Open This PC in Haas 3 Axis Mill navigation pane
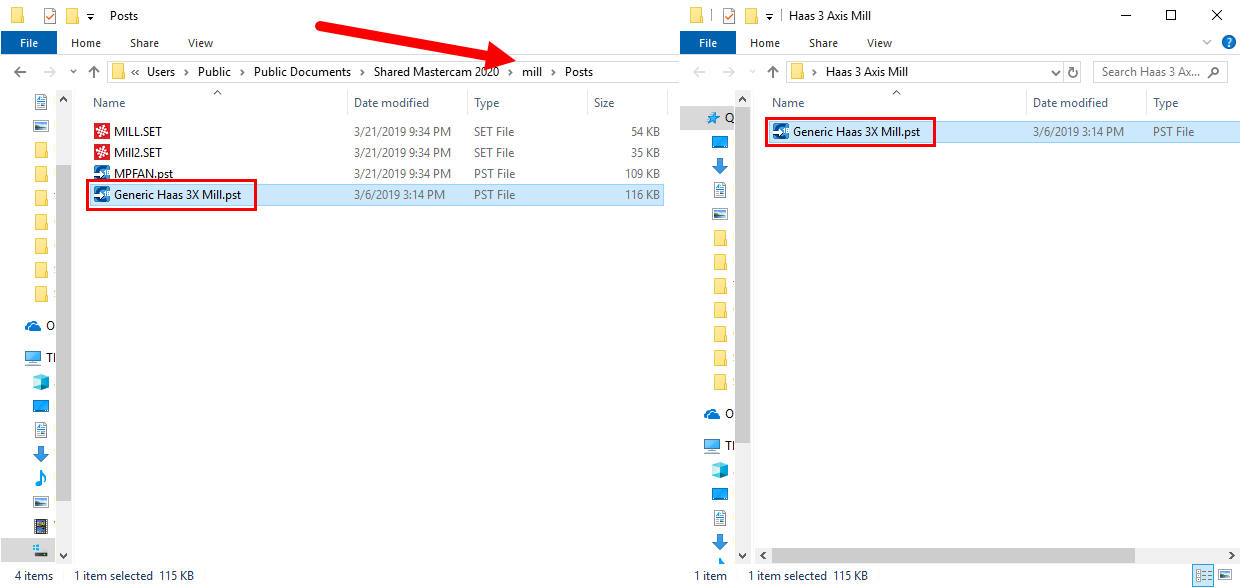Screen dimensions: 1241x588 [x=720, y=445]
